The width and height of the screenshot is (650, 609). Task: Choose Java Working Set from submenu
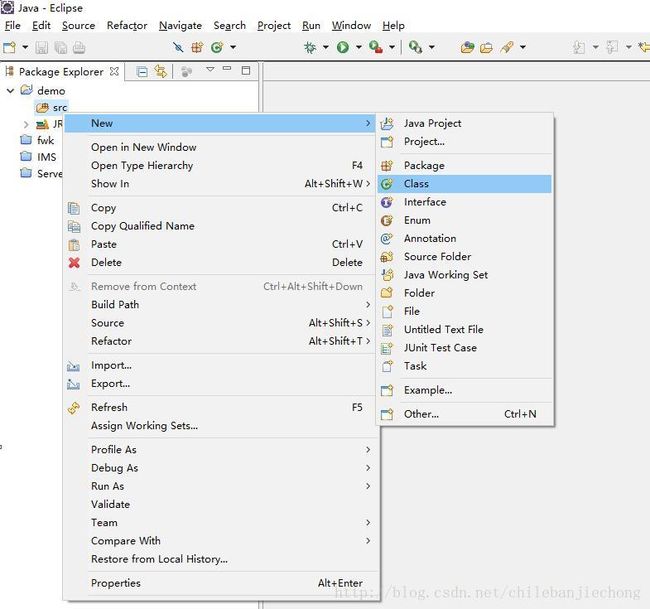[x=464, y=275]
